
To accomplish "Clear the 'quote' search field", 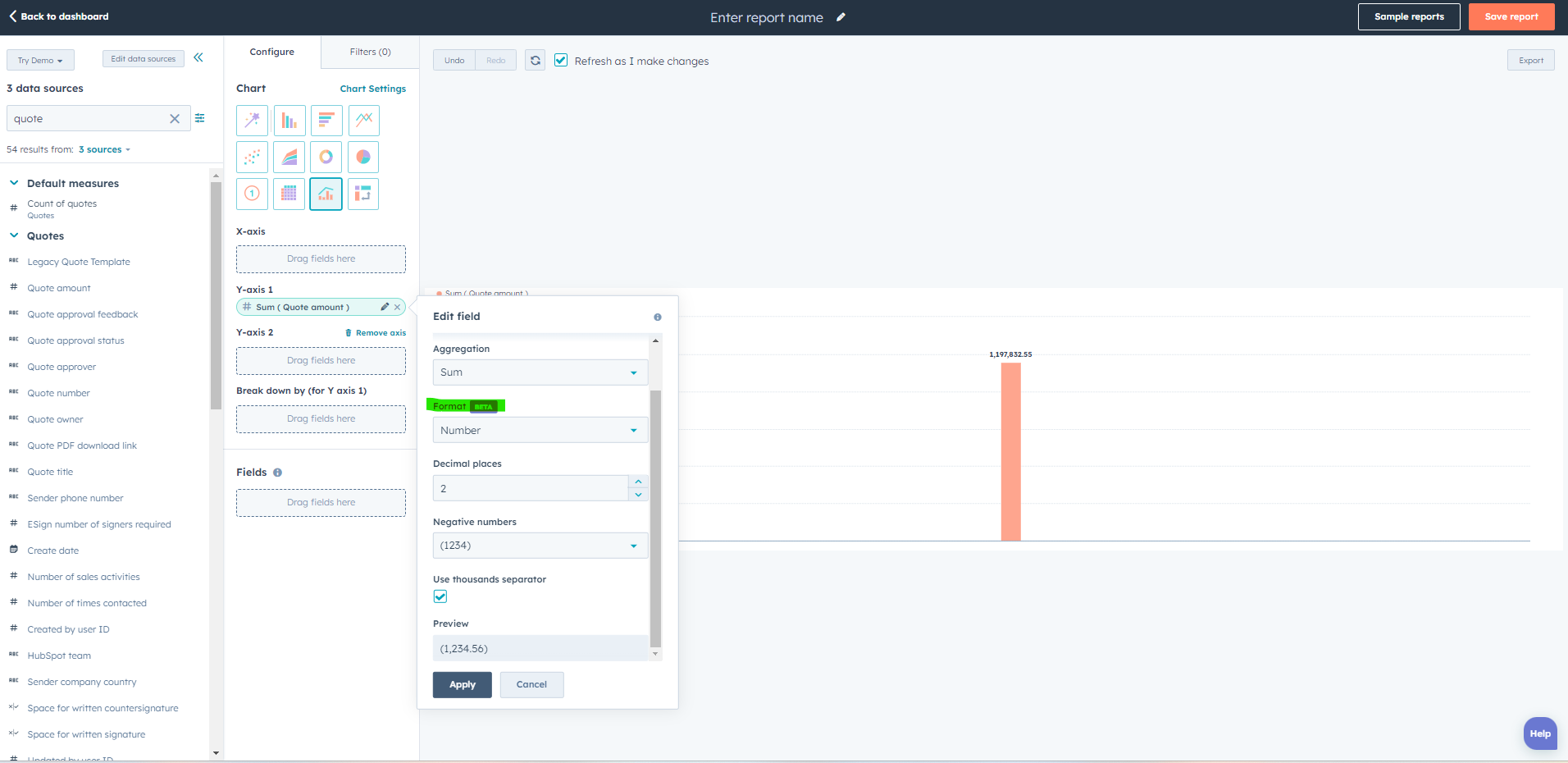I will [x=175, y=119].
